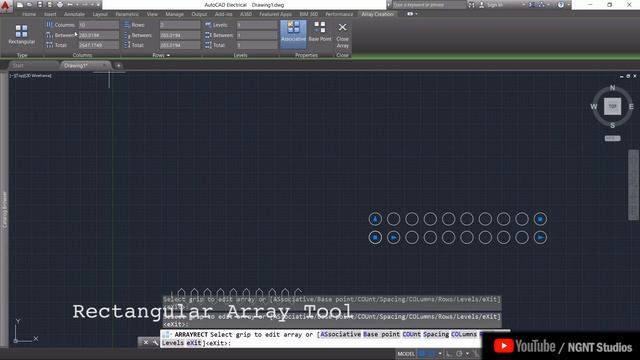
Task: Click the top-left array grip
Action: (375, 219)
